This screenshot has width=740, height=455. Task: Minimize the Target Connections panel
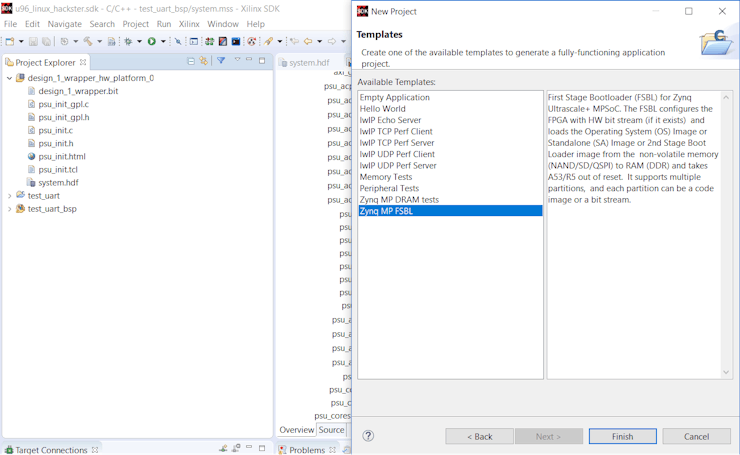(x=249, y=447)
